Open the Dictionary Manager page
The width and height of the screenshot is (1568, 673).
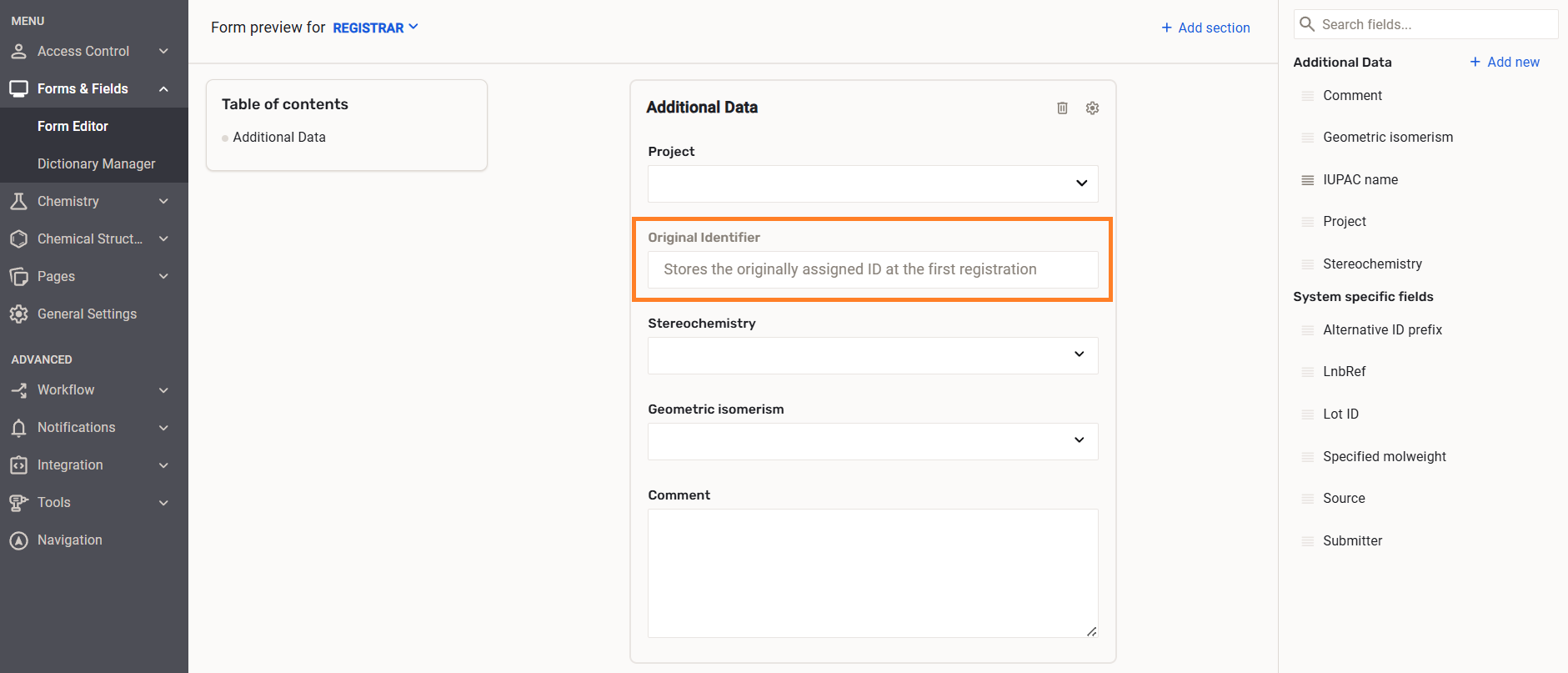[96, 163]
